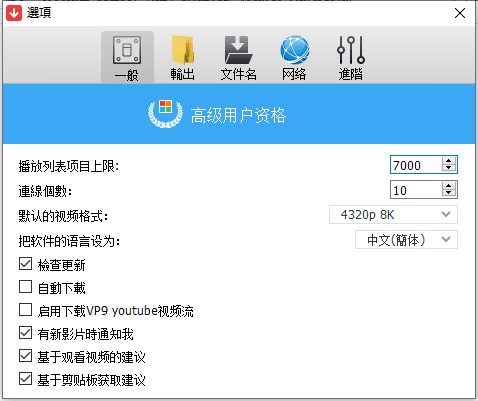This screenshot has width=478, height=401.
Task: Close the 選項 options dialog
Action: 460,13
